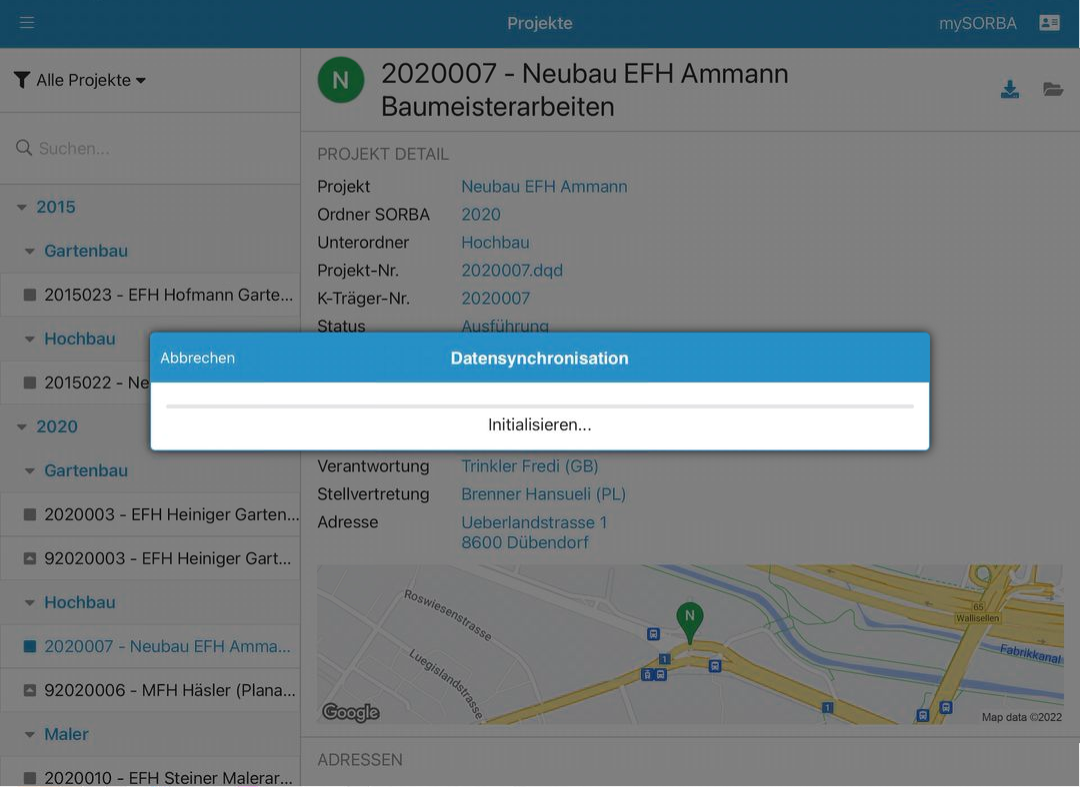1080x787 pixels.
Task: Select project 2015023 EFH Hofmann
Action: (160, 295)
